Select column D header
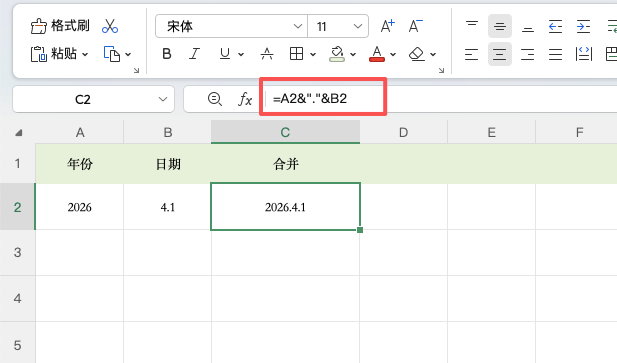This screenshot has height=363, width=617. coord(403,132)
